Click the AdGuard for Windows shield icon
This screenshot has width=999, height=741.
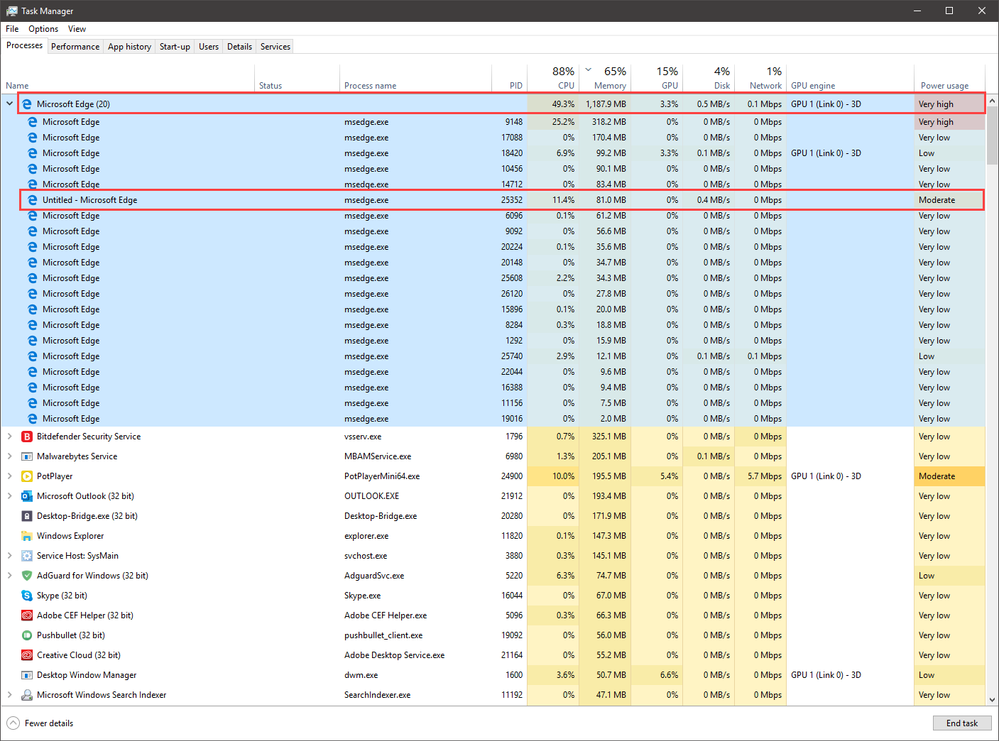coord(27,575)
